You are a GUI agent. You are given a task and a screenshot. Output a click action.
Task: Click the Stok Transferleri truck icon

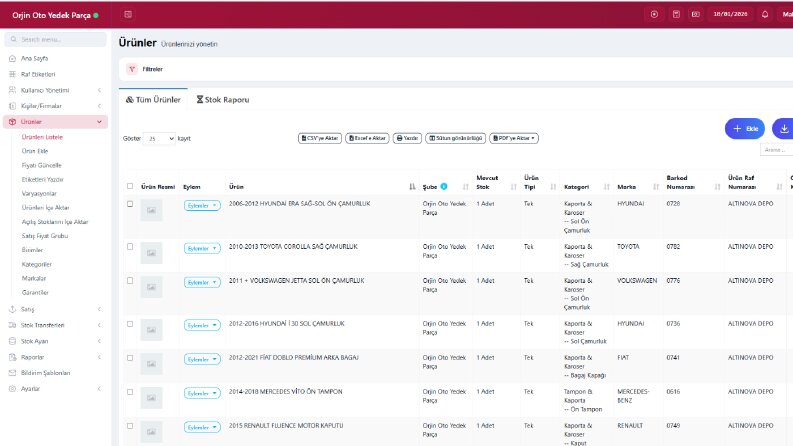click(x=12, y=325)
